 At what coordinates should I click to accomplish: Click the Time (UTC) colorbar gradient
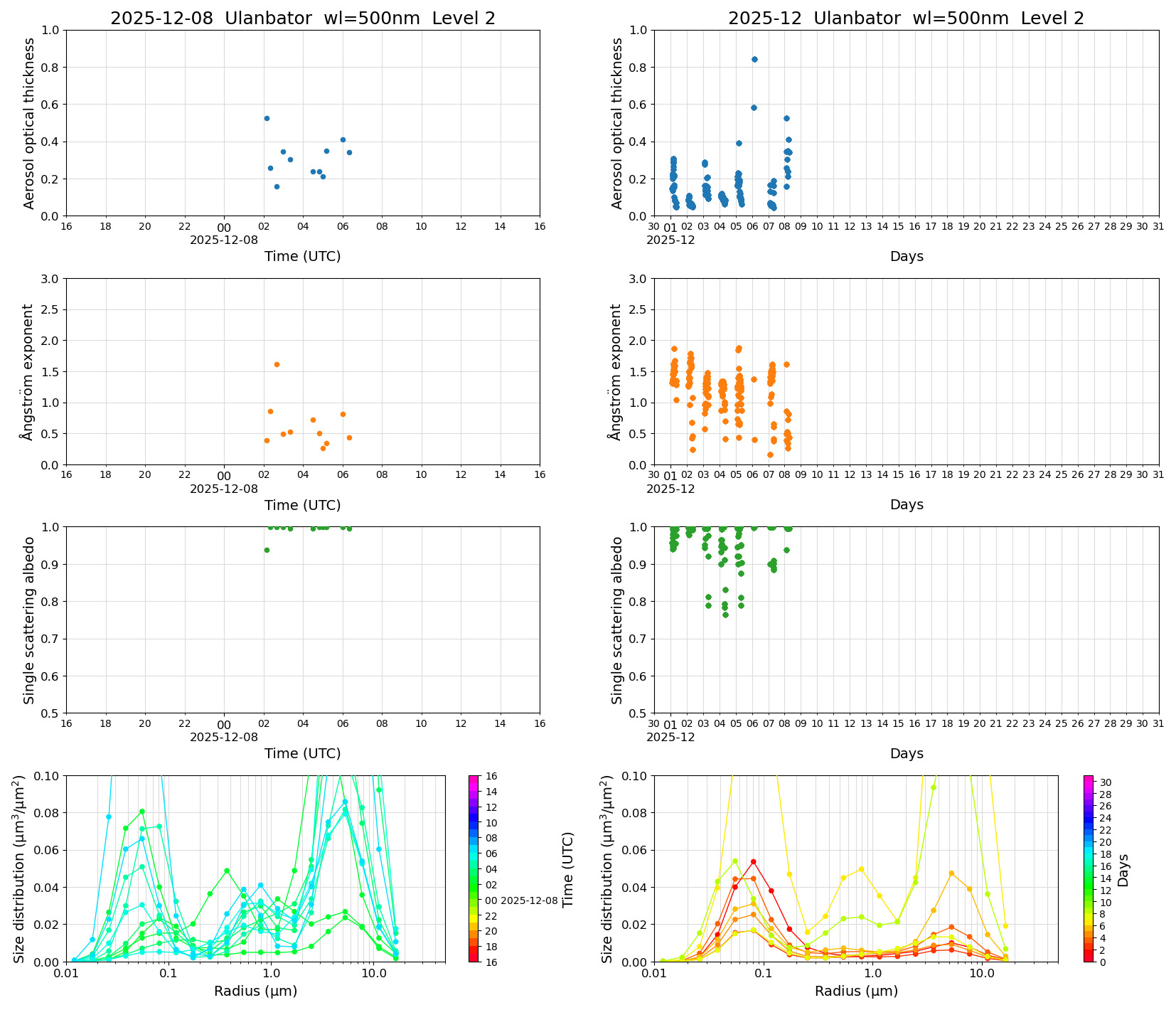click(x=474, y=868)
